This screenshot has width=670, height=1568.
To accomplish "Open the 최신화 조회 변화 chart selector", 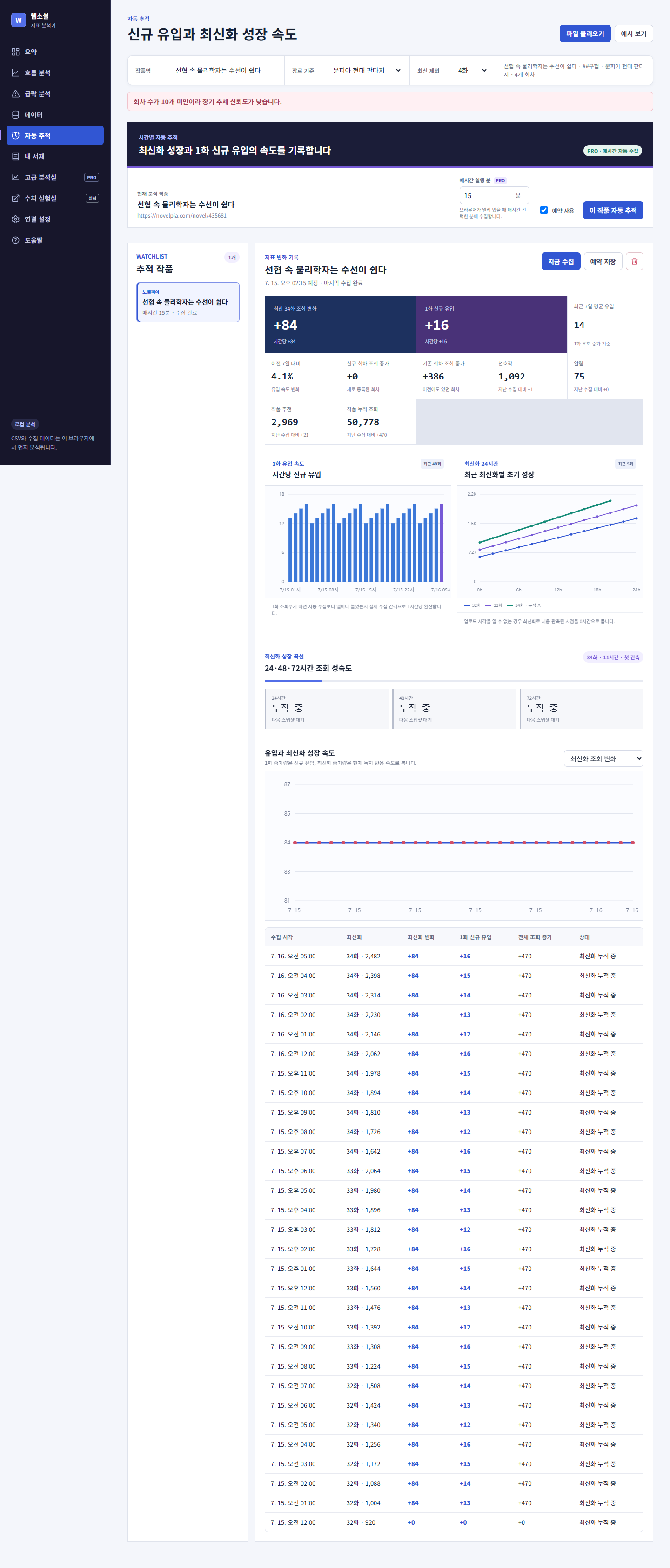I will 603,758.
